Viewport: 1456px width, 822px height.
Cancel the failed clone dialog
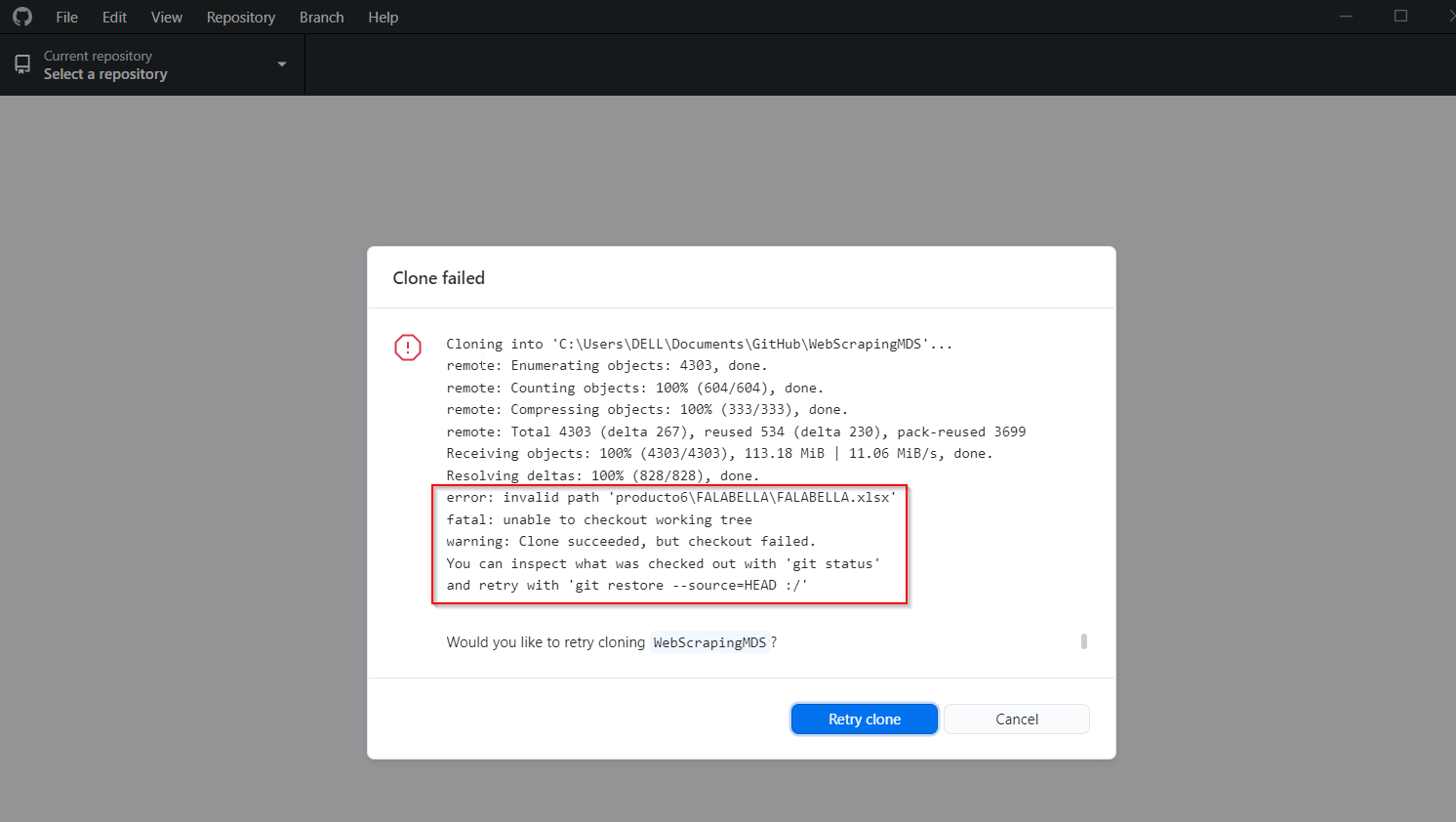1016,719
